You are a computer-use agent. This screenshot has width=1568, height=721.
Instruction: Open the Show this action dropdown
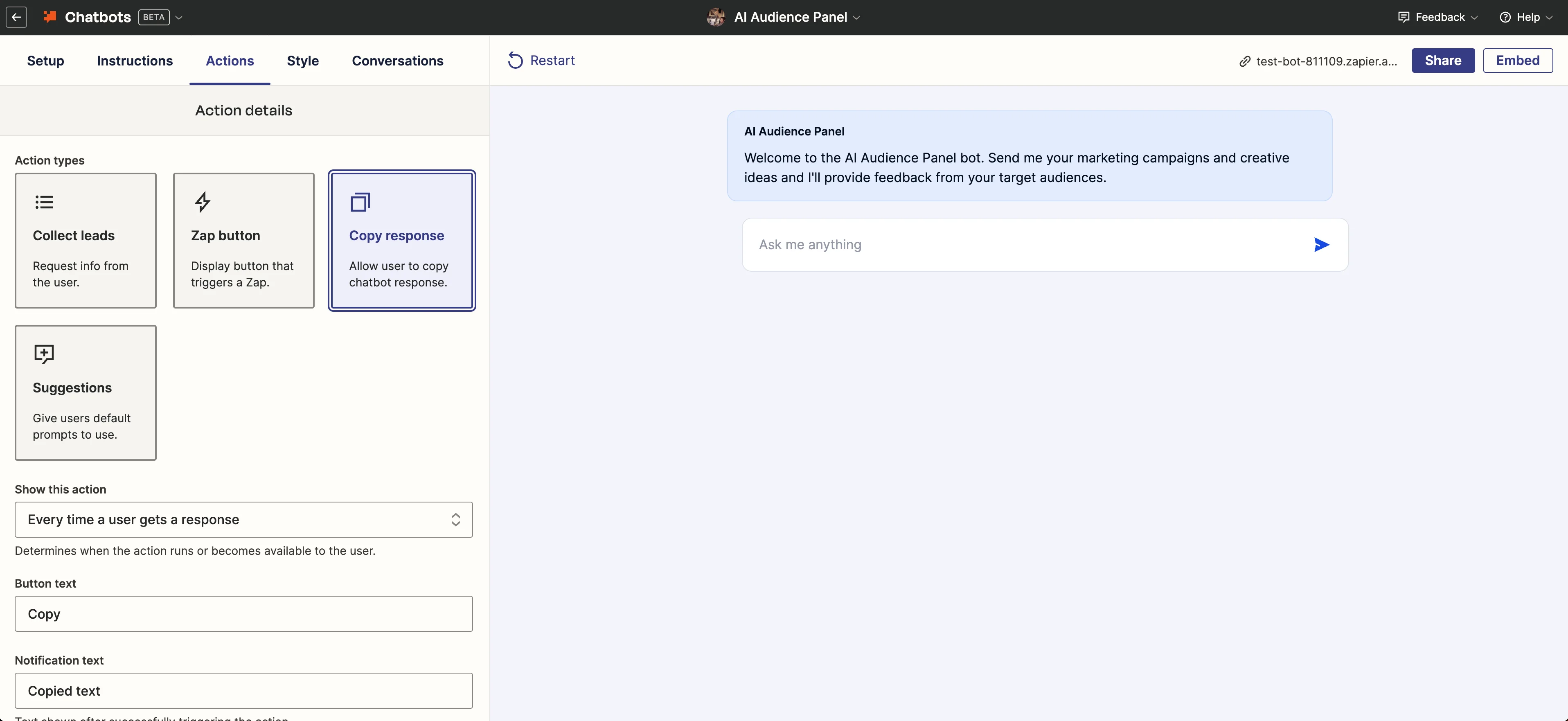(x=243, y=519)
